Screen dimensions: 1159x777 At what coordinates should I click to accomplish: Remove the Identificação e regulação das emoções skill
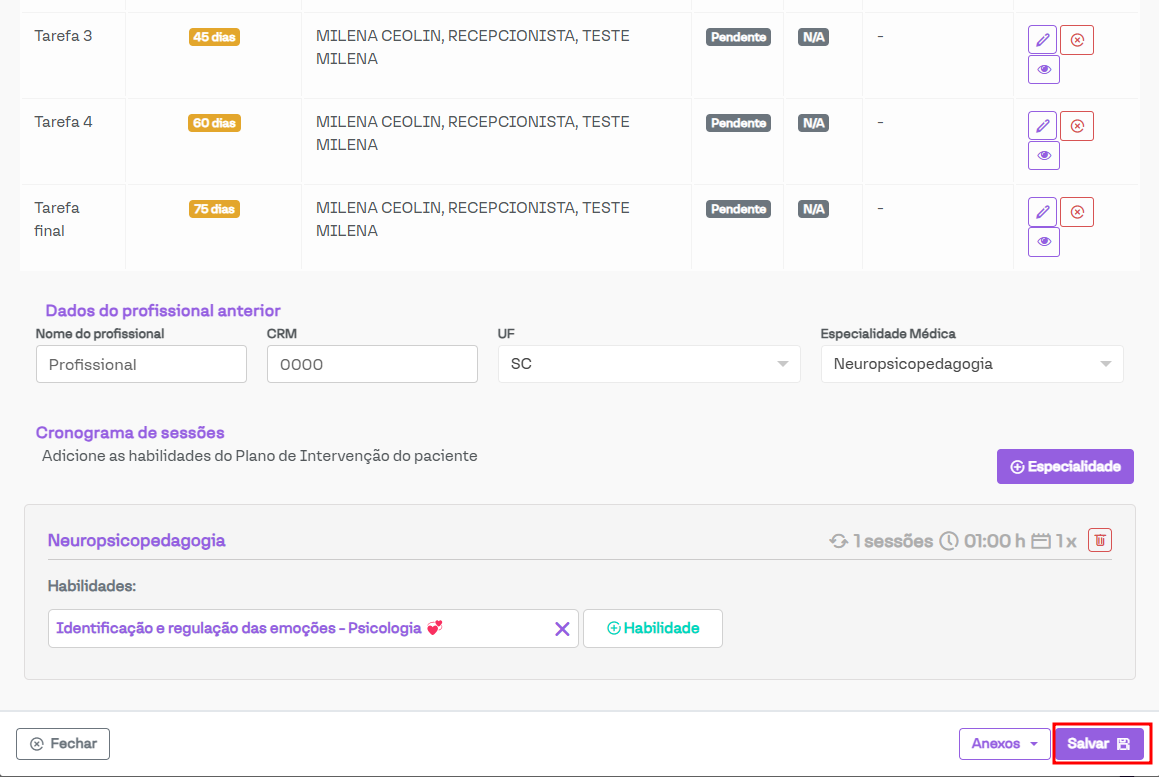[x=562, y=629]
